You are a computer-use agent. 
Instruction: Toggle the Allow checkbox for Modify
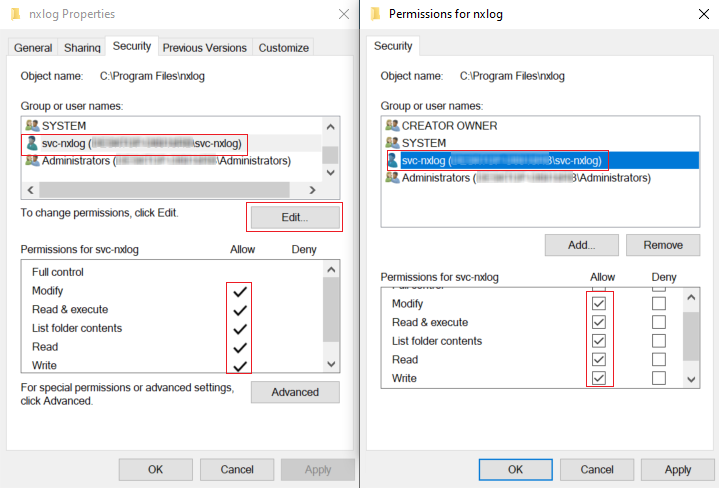(x=599, y=303)
